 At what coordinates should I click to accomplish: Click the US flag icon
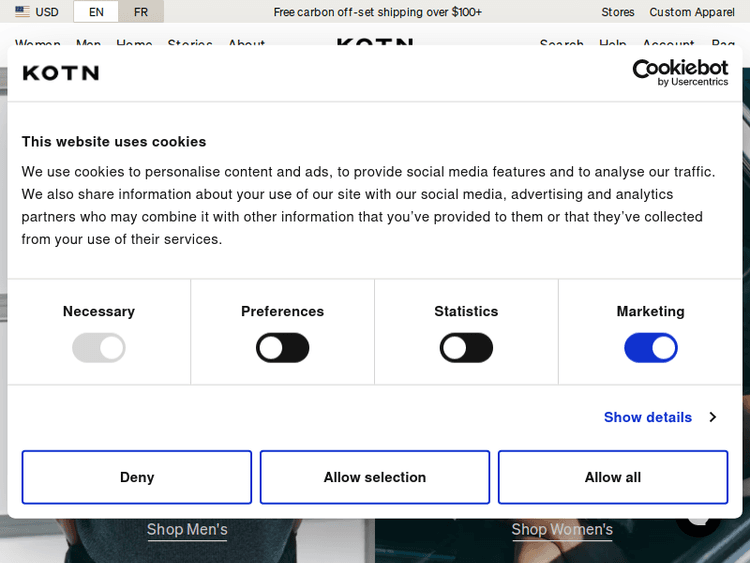pos(22,12)
